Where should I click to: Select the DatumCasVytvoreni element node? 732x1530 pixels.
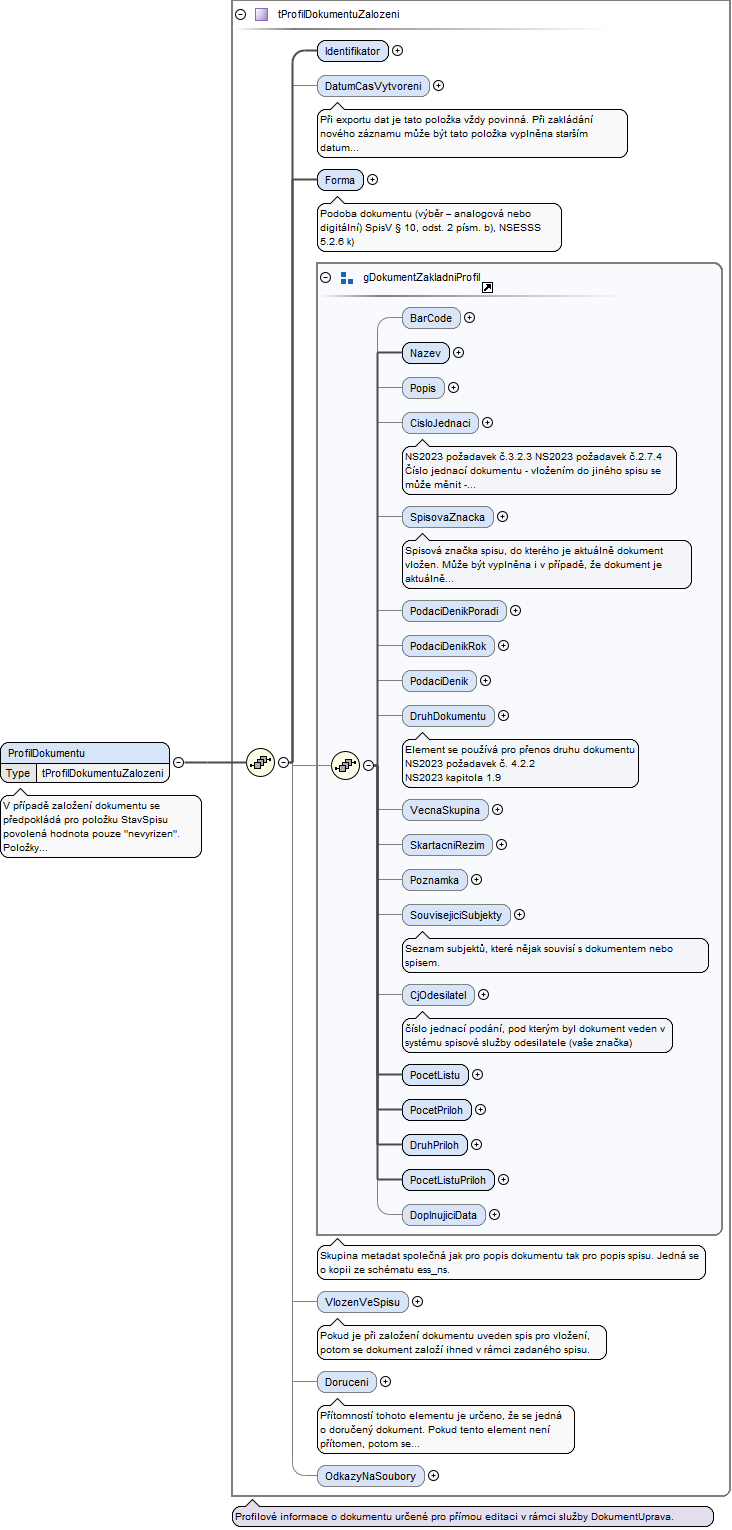[x=372, y=86]
